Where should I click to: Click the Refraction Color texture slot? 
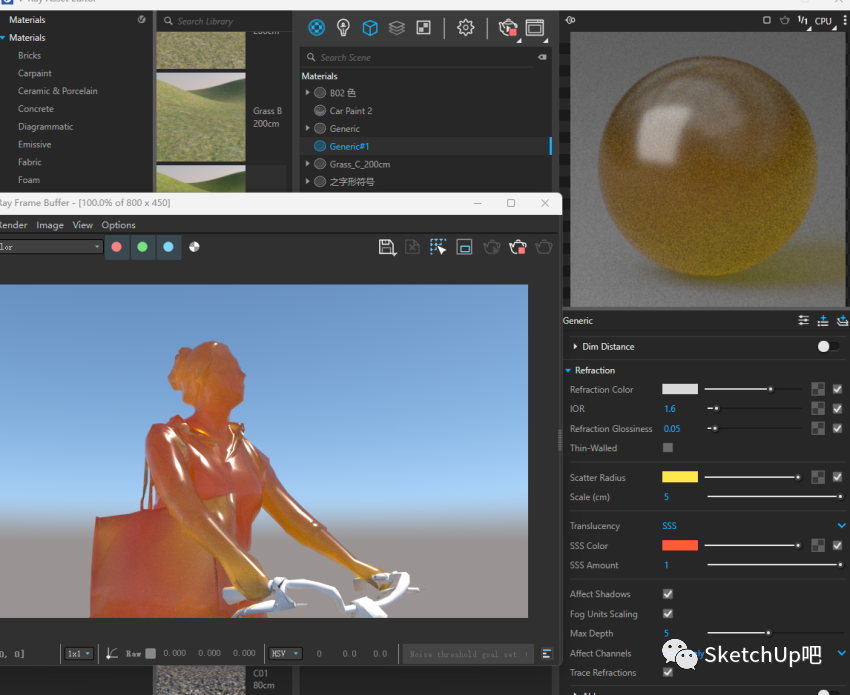coord(818,389)
